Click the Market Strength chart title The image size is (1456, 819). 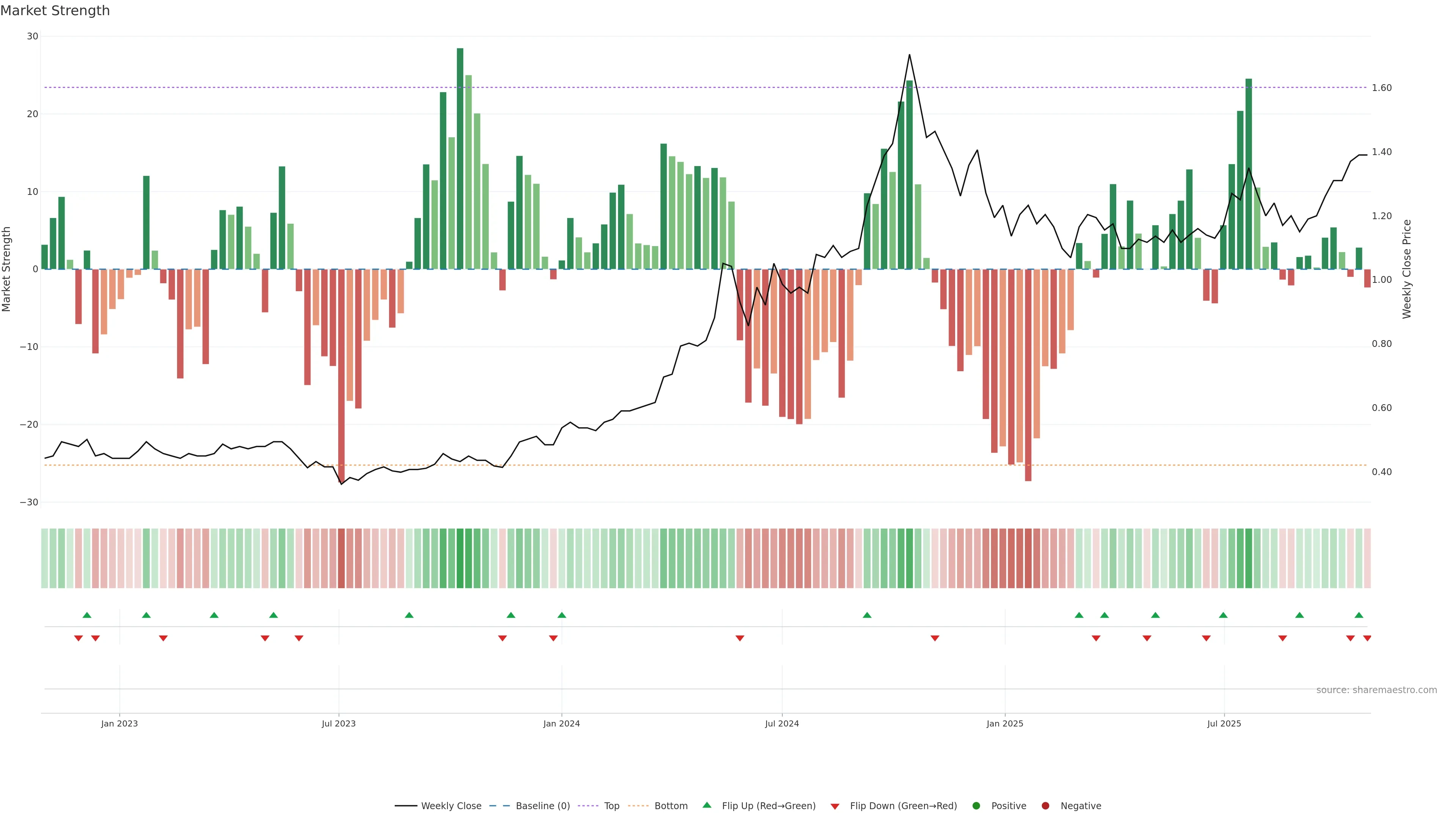pyautogui.click(x=55, y=10)
